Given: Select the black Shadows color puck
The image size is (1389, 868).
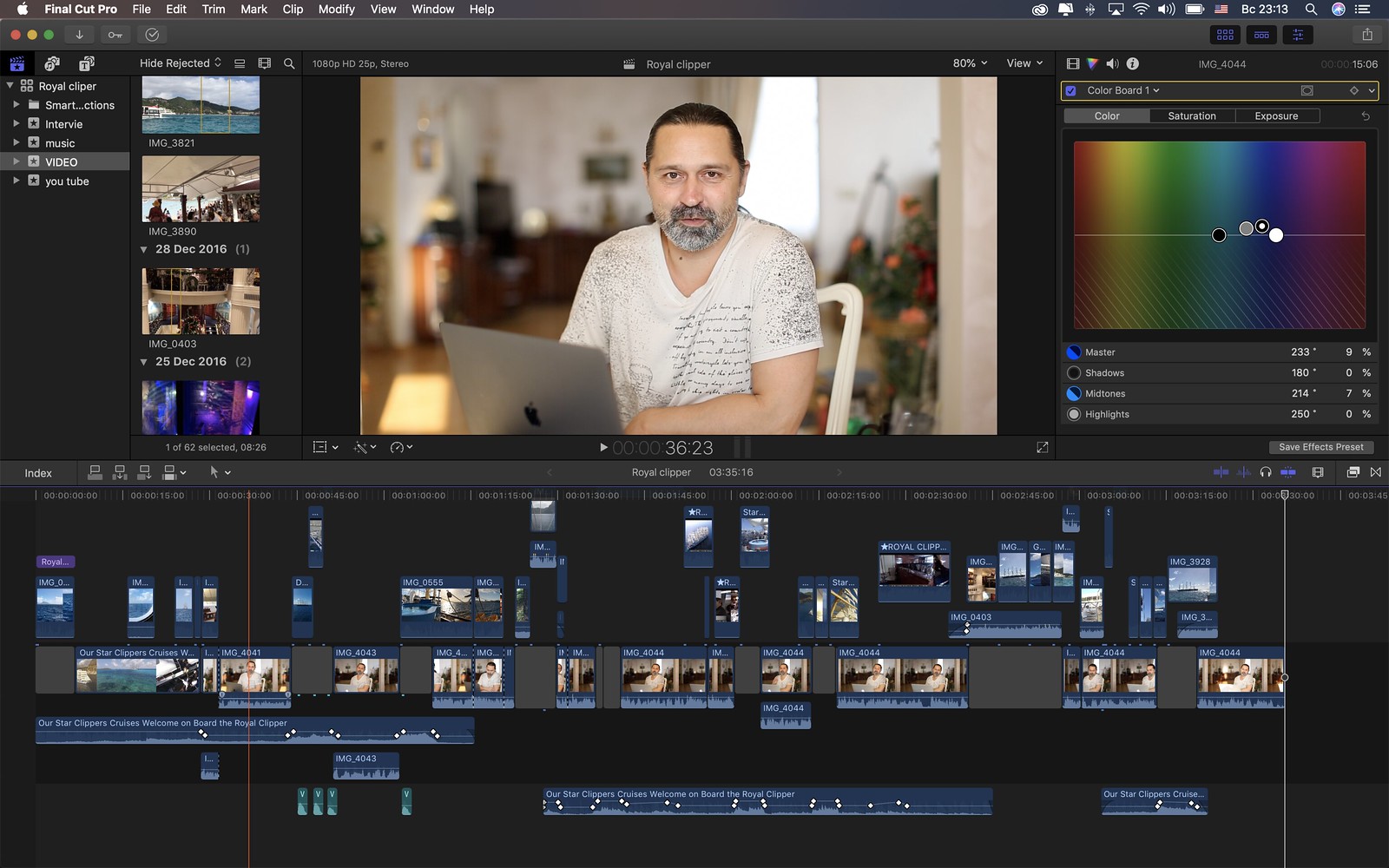Looking at the screenshot, I should pos(1219,235).
